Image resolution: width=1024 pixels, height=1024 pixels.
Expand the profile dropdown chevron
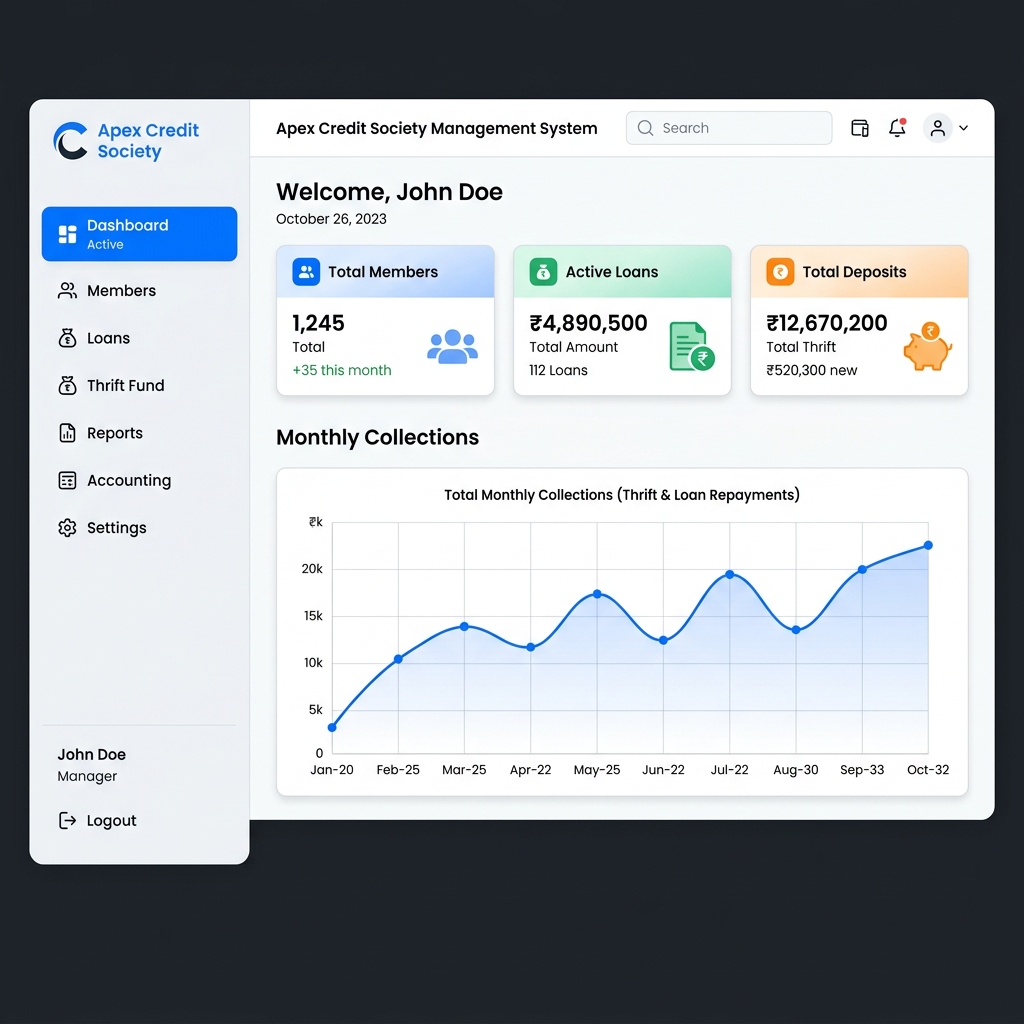pyautogui.click(x=963, y=128)
